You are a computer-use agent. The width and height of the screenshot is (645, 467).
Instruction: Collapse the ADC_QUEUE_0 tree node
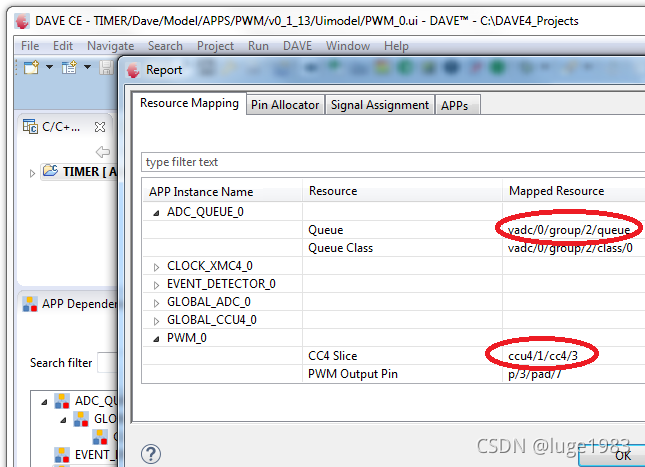click(156, 213)
